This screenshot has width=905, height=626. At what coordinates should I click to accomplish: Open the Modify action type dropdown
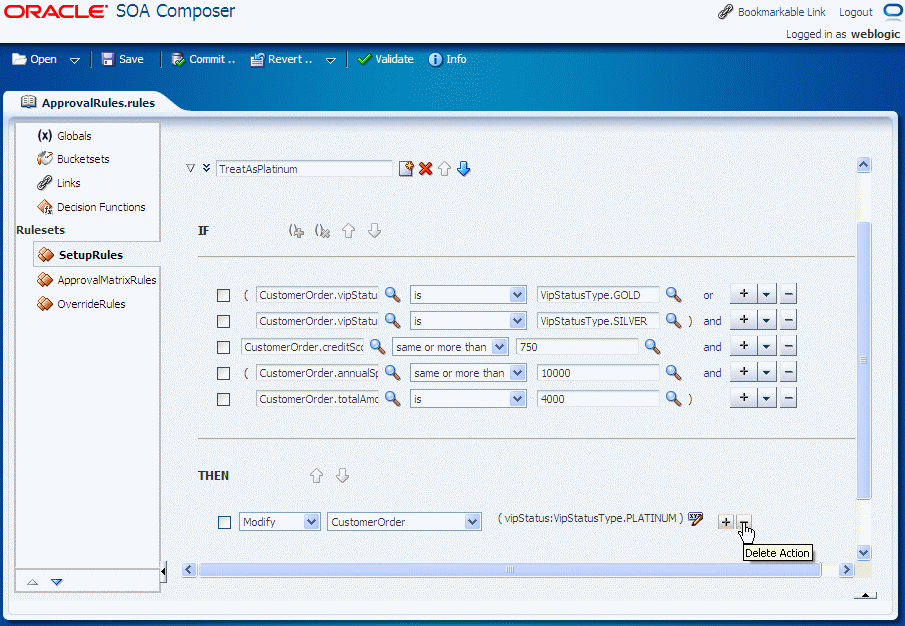[311, 522]
